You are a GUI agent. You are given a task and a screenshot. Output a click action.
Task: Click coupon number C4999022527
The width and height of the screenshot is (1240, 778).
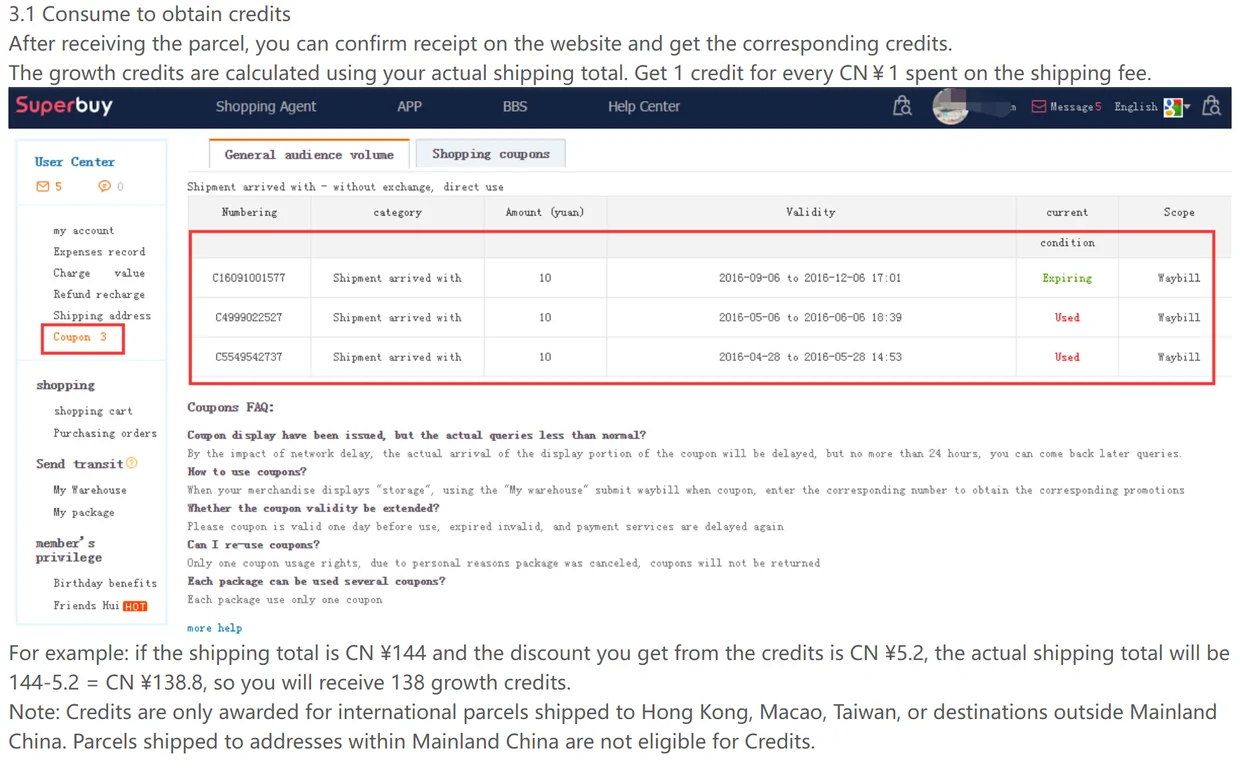coord(248,317)
